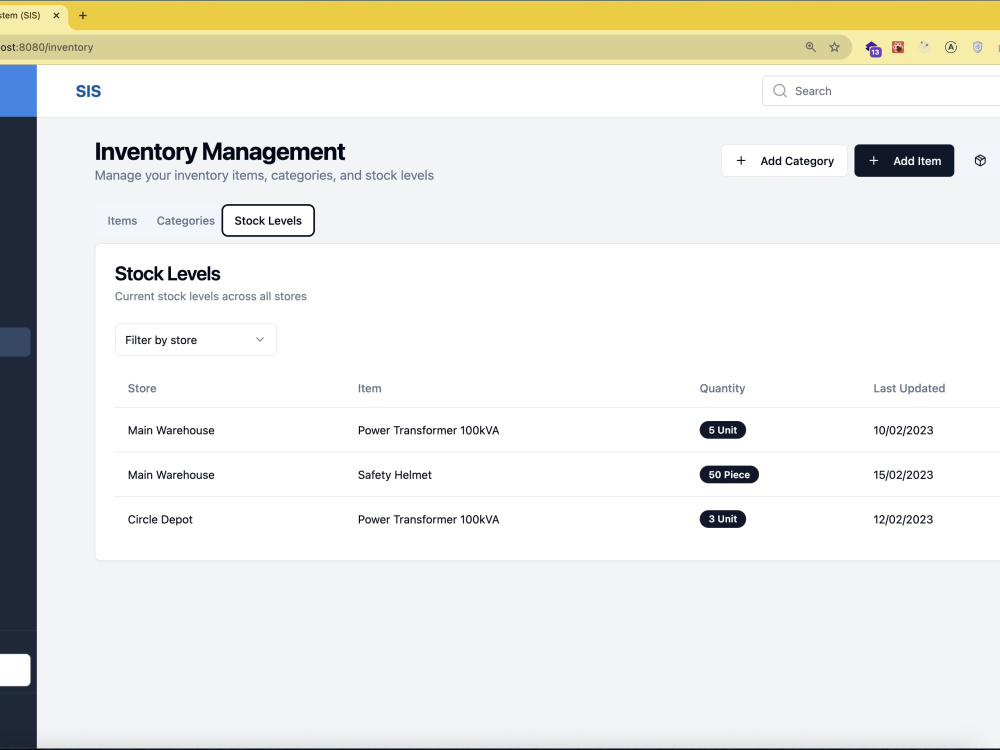Click the 50 Piece quantity badge
The image size is (1000, 750).
click(x=729, y=474)
